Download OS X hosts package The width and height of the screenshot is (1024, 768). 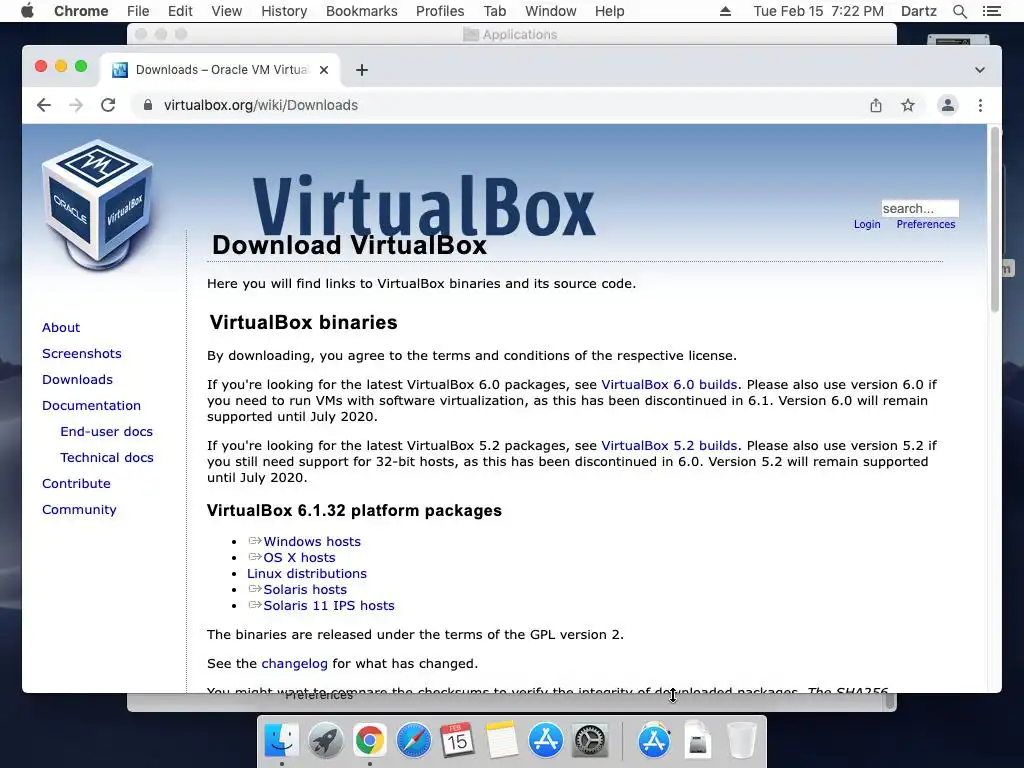(299, 558)
